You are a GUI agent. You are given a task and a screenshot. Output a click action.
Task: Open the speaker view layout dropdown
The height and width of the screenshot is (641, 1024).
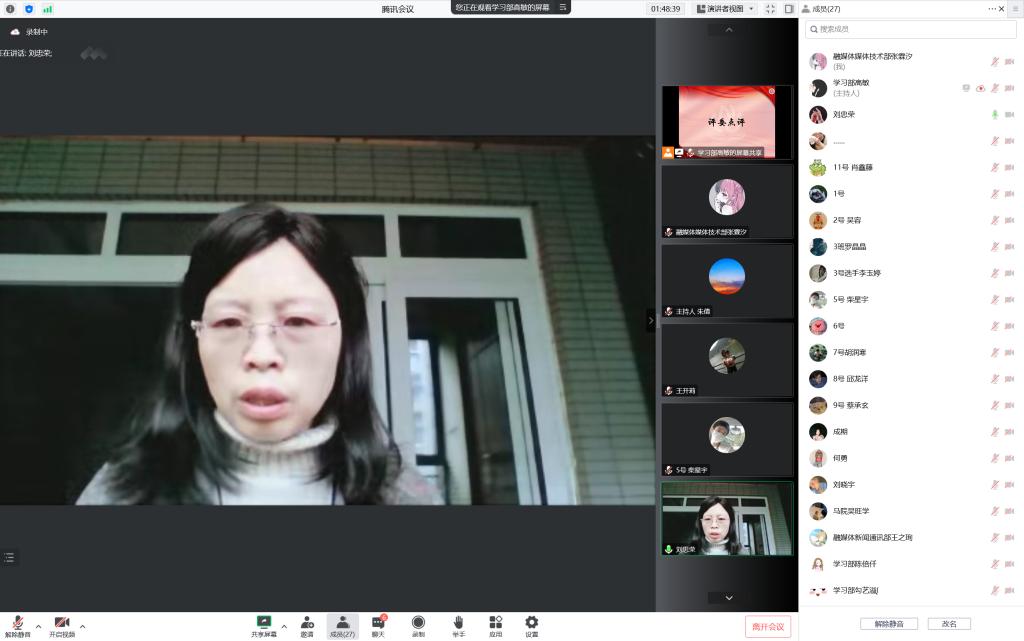(x=725, y=8)
